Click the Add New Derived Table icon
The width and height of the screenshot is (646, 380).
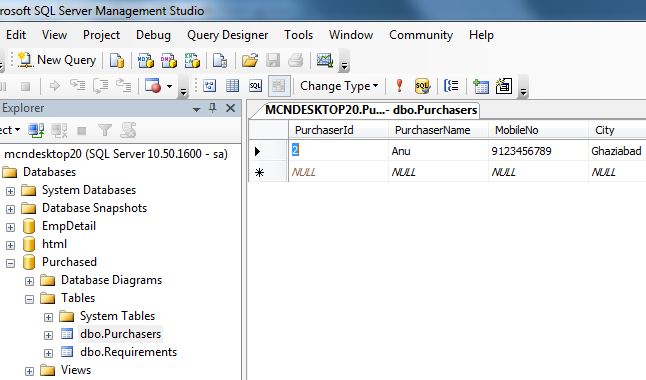(503, 86)
